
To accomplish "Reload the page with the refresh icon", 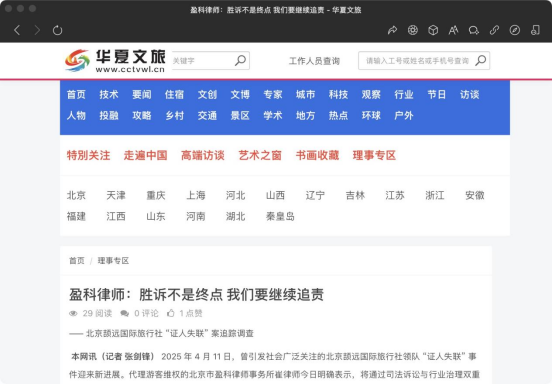I will click(x=57, y=30).
